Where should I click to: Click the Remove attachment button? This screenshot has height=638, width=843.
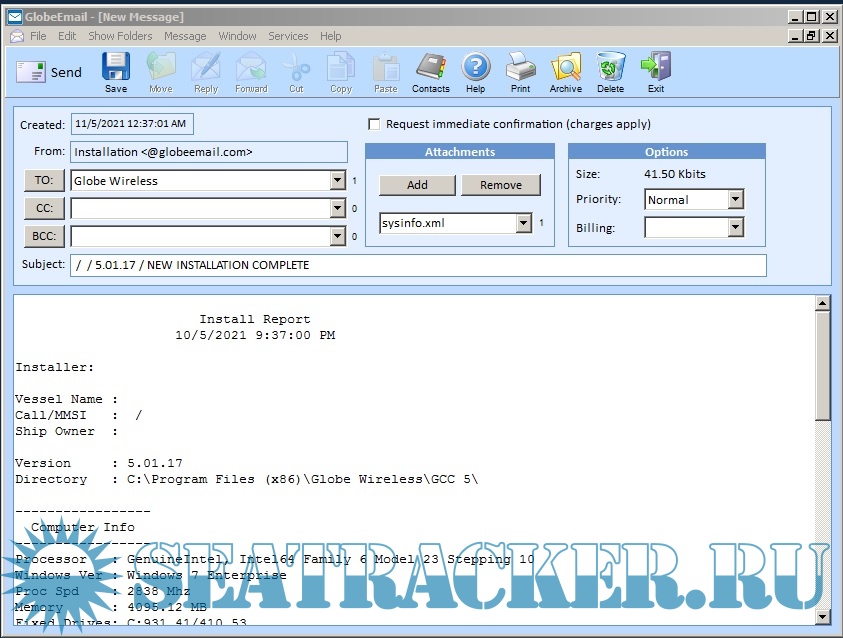tap(500, 185)
